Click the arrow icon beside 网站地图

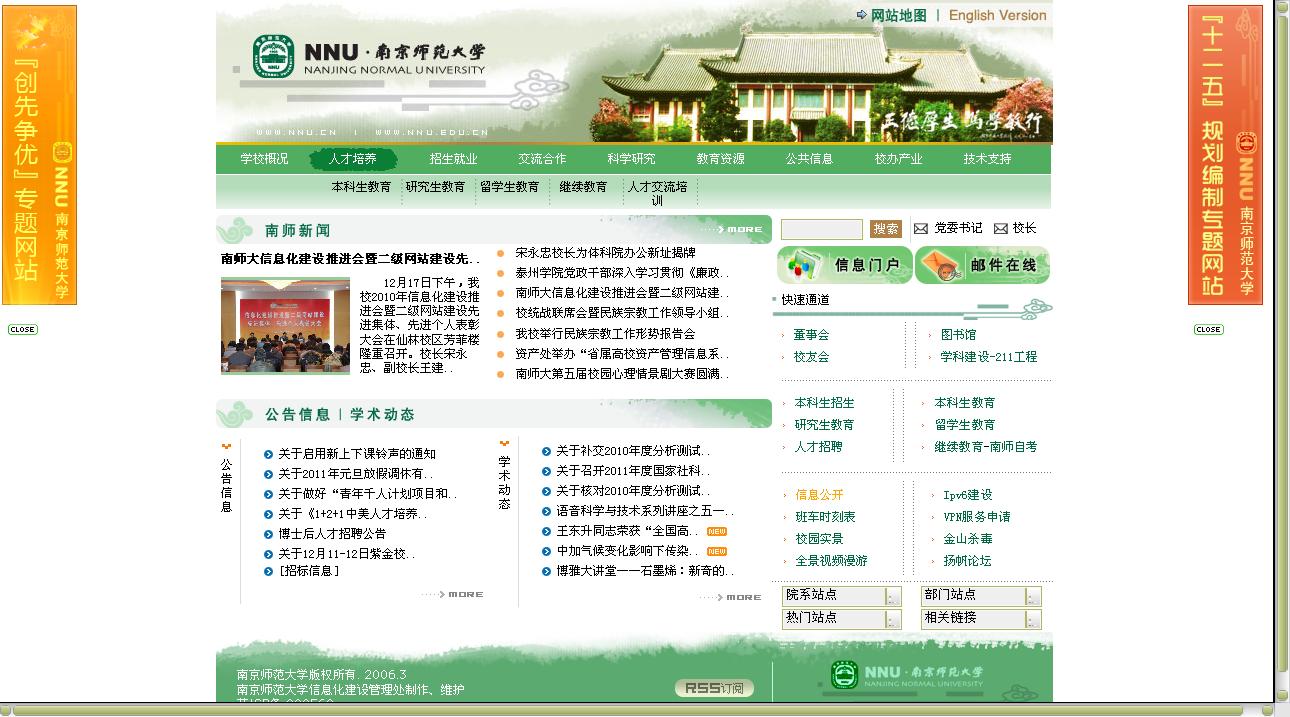862,15
